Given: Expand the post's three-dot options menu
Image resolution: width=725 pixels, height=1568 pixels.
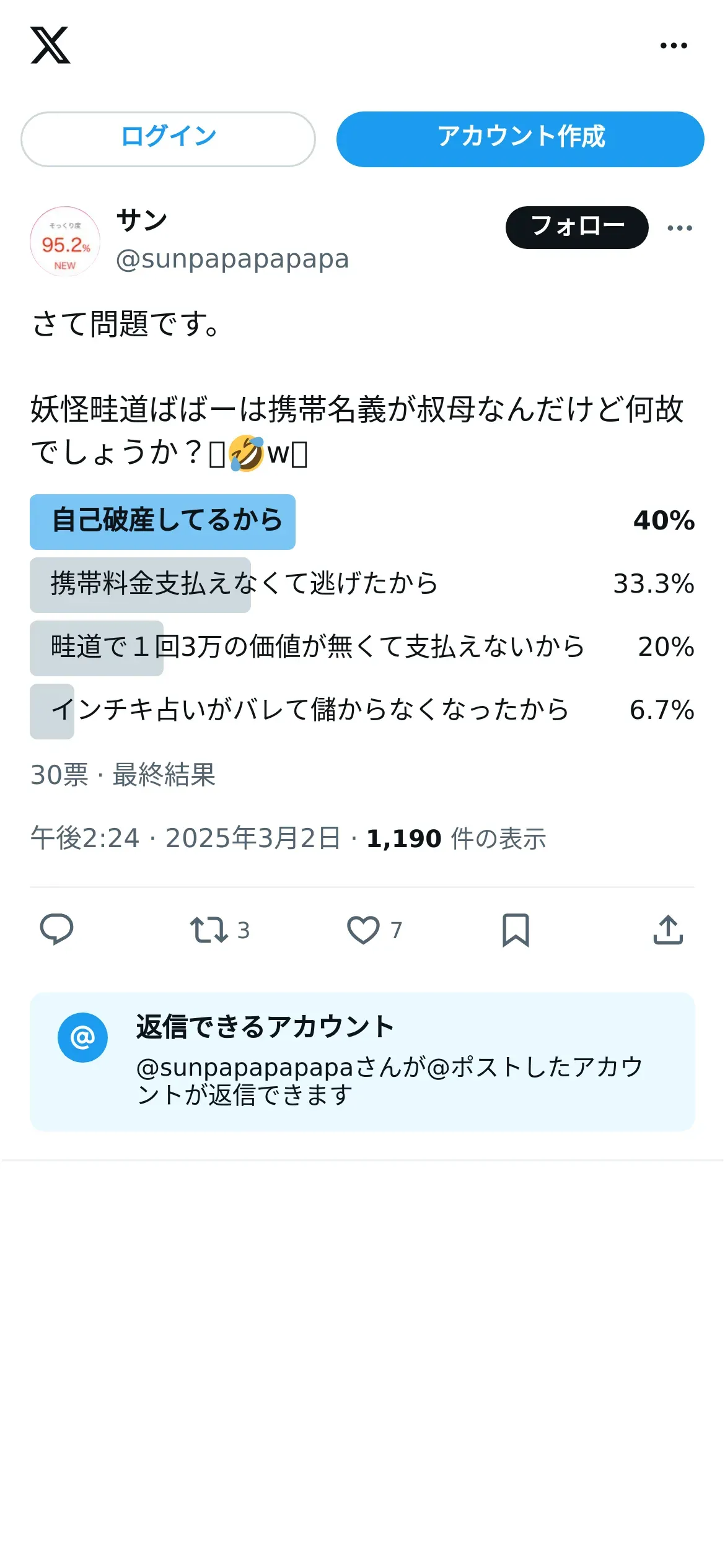Looking at the screenshot, I should pyautogui.click(x=680, y=228).
